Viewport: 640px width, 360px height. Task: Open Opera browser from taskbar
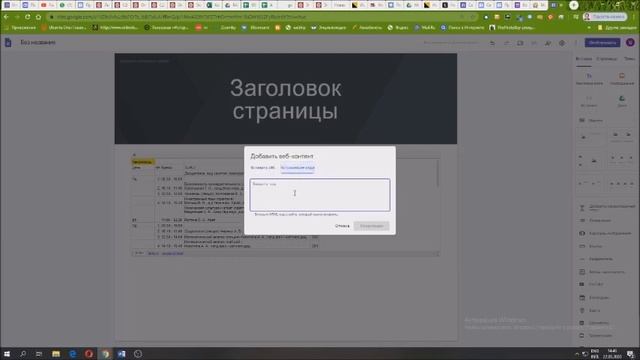(89, 354)
